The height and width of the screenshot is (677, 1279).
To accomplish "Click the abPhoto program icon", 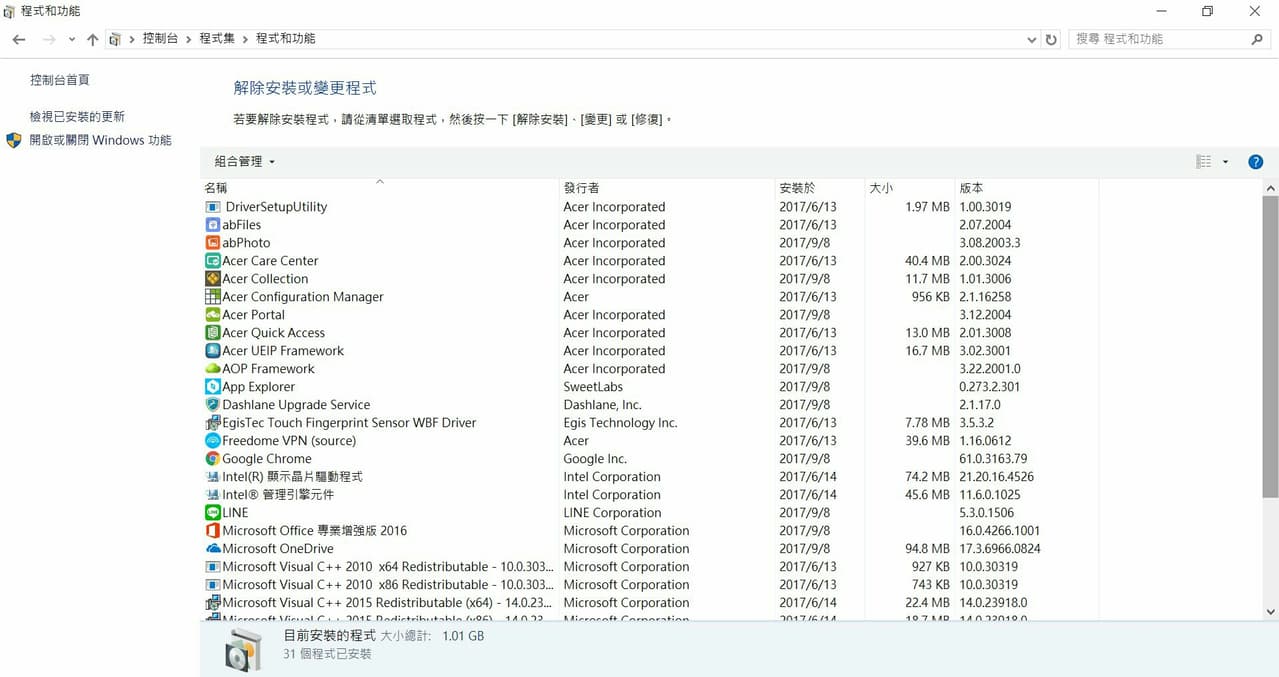I will click(212, 243).
